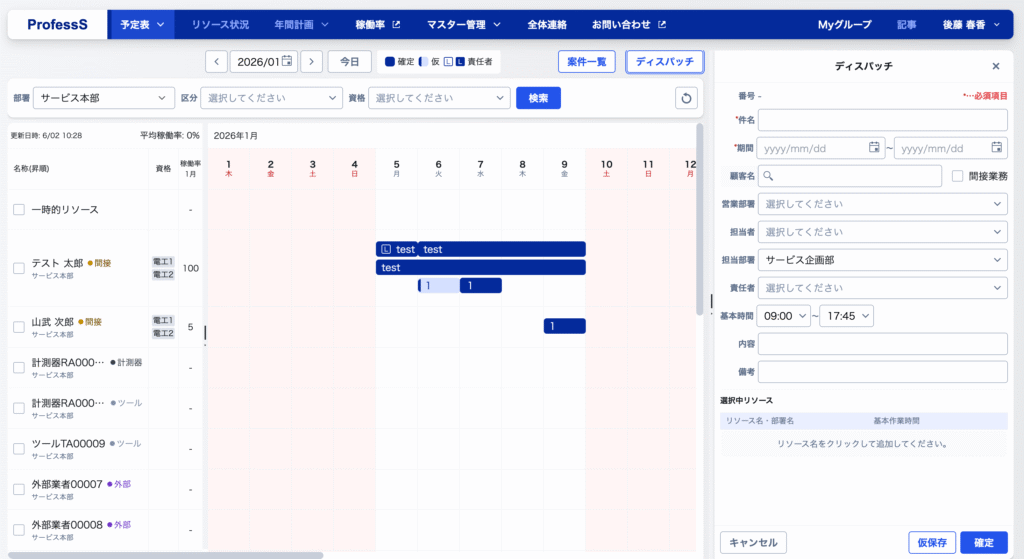Click the magnifier icon in 顧客名 field
Viewport: 1024px width, 559px height.
(769, 176)
